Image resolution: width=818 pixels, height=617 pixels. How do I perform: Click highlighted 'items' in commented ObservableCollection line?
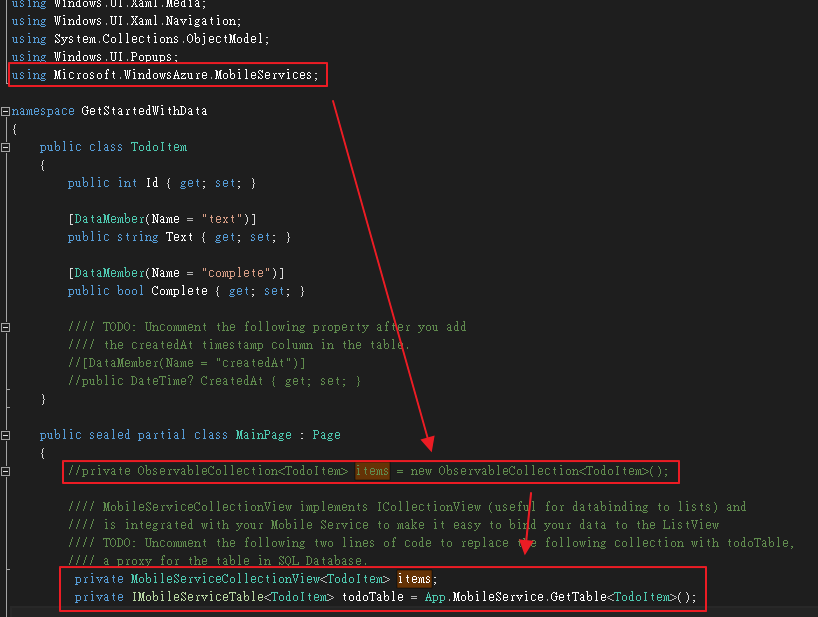pyautogui.click(x=372, y=471)
